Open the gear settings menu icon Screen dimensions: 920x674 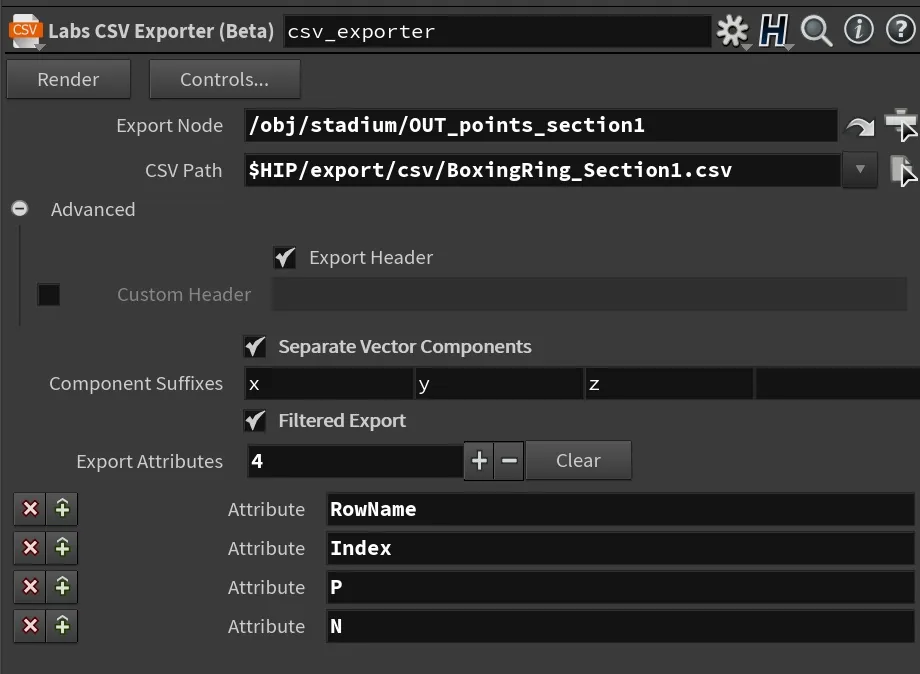(x=732, y=31)
